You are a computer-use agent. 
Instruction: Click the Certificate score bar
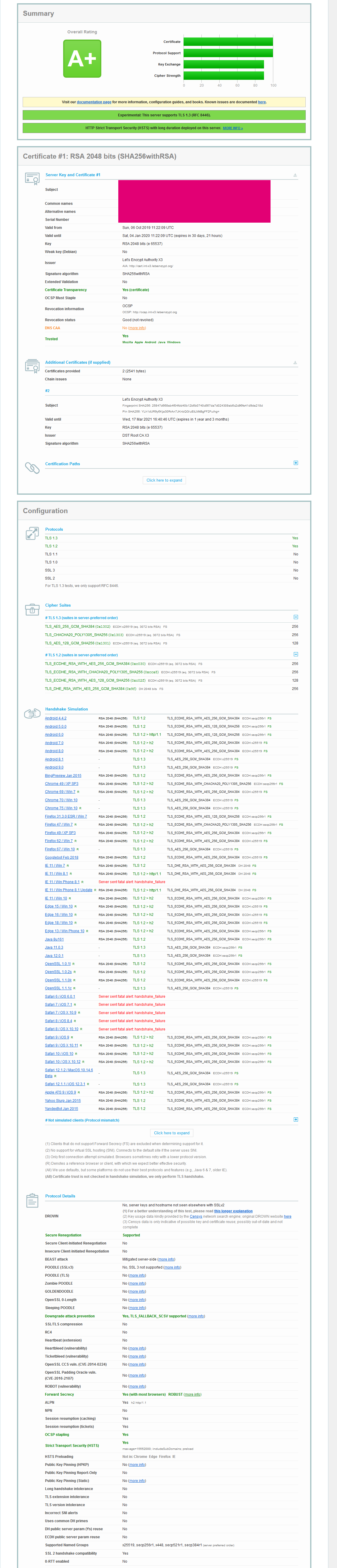(x=228, y=42)
